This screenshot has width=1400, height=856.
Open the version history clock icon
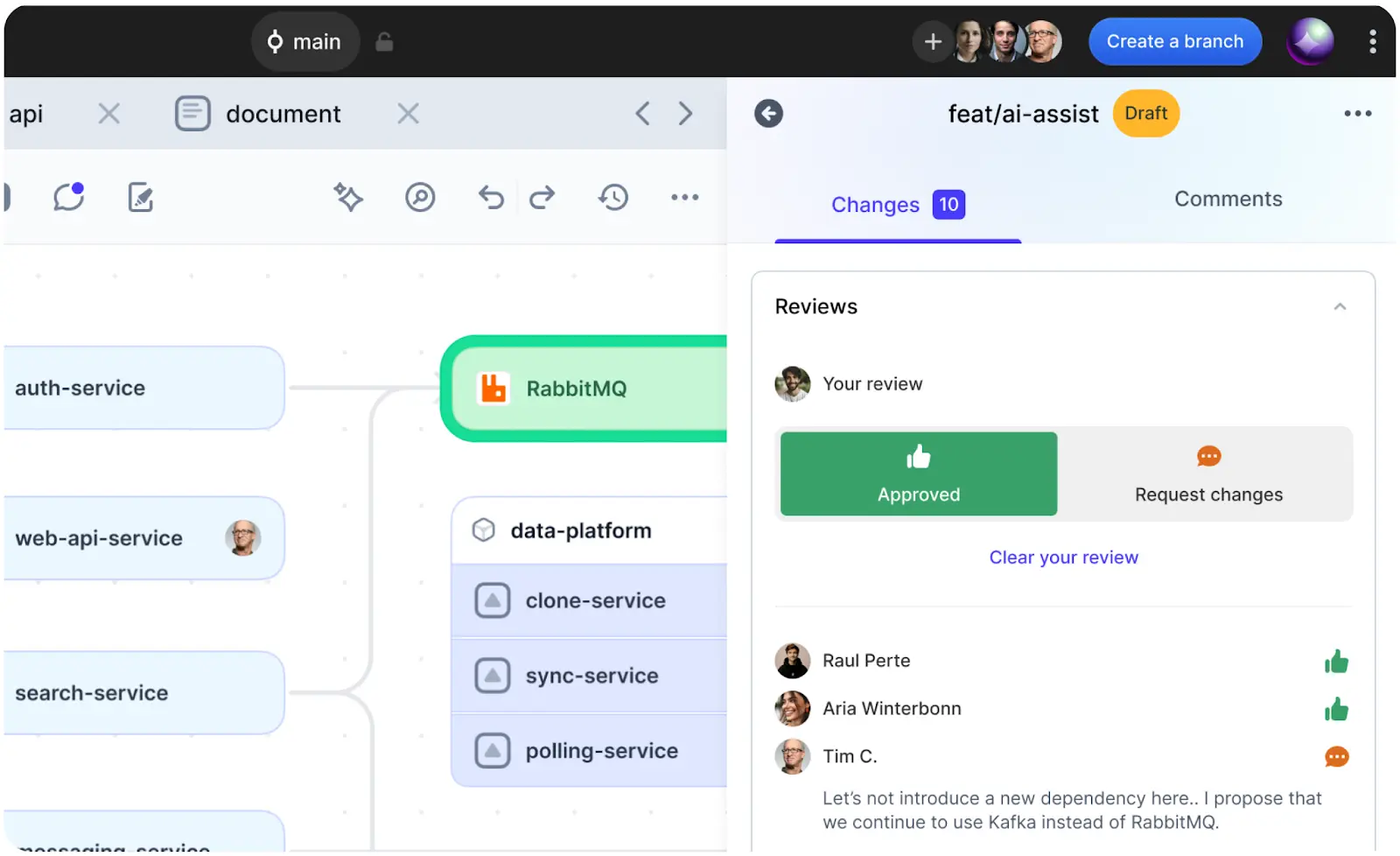[x=613, y=198]
